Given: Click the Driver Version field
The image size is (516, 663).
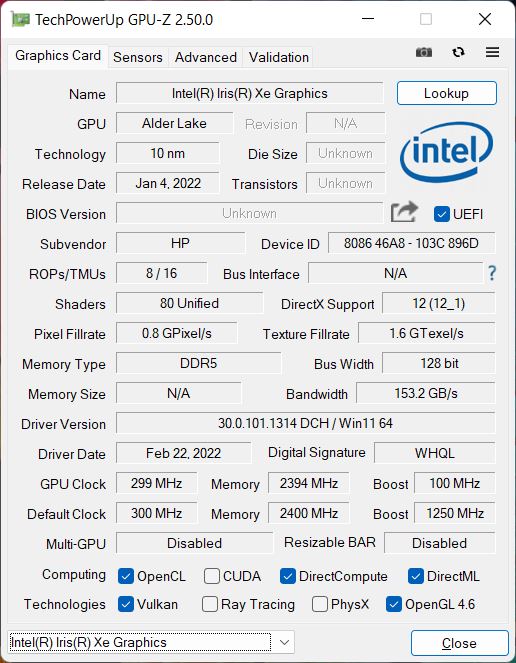Looking at the screenshot, I should click(305, 423).
